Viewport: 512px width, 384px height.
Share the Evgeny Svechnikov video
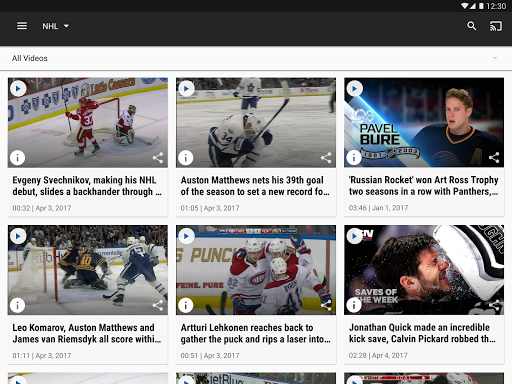tap(158, 157)
